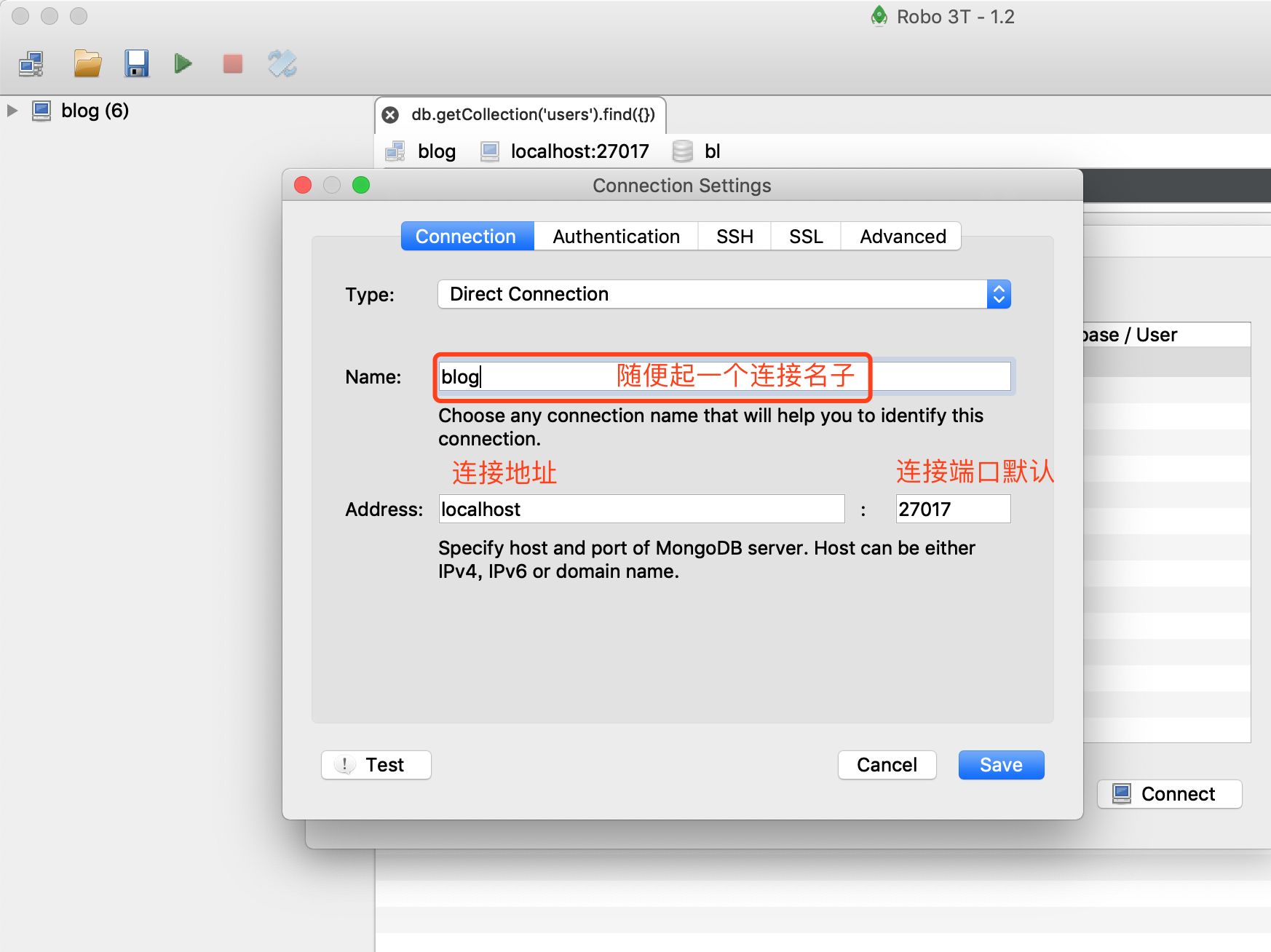Open the SSH tab
The width and height of the screenshot is (1271, 952).
tap(735, 237)
